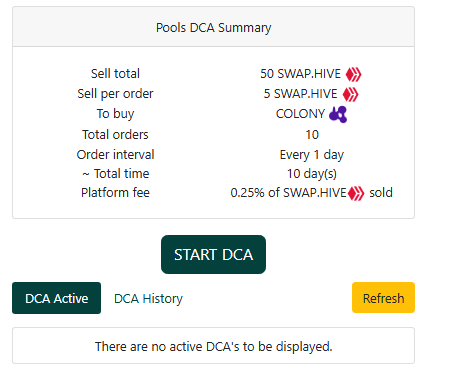Click the Sell total label

pyautogui.click(x=115, y=74)
